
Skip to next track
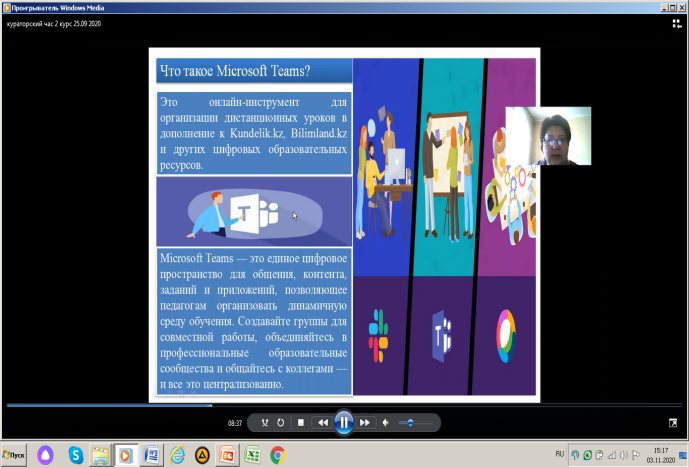tap(365, 423)
